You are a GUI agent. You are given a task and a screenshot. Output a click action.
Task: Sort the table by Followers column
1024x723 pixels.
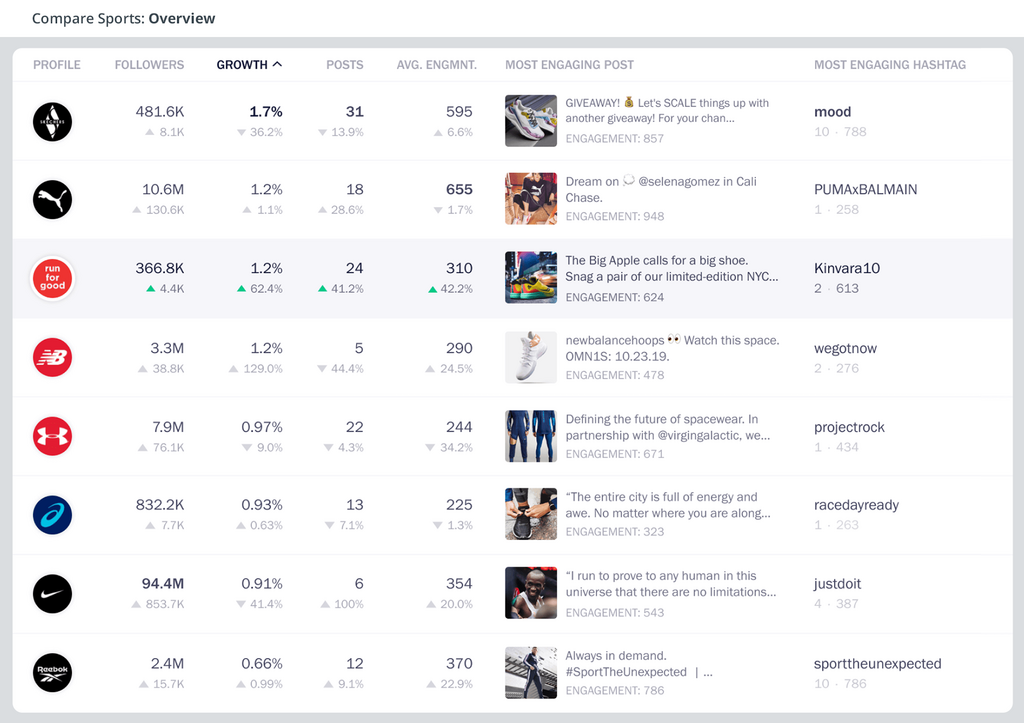(x=149, y=65)
